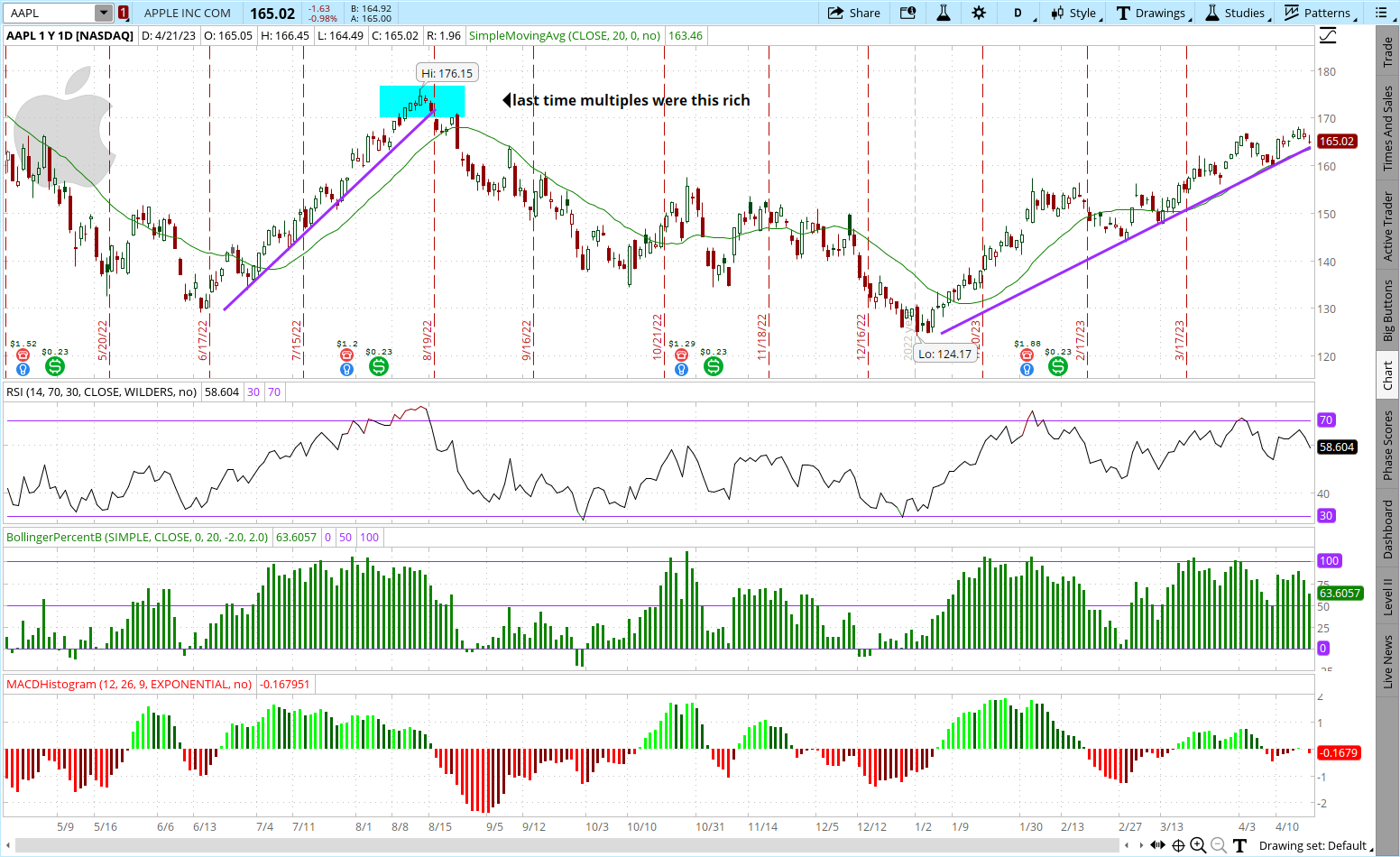Open the Drawing set: Default dropdown
1400x857 pixels.
[x=1315, y=845]
